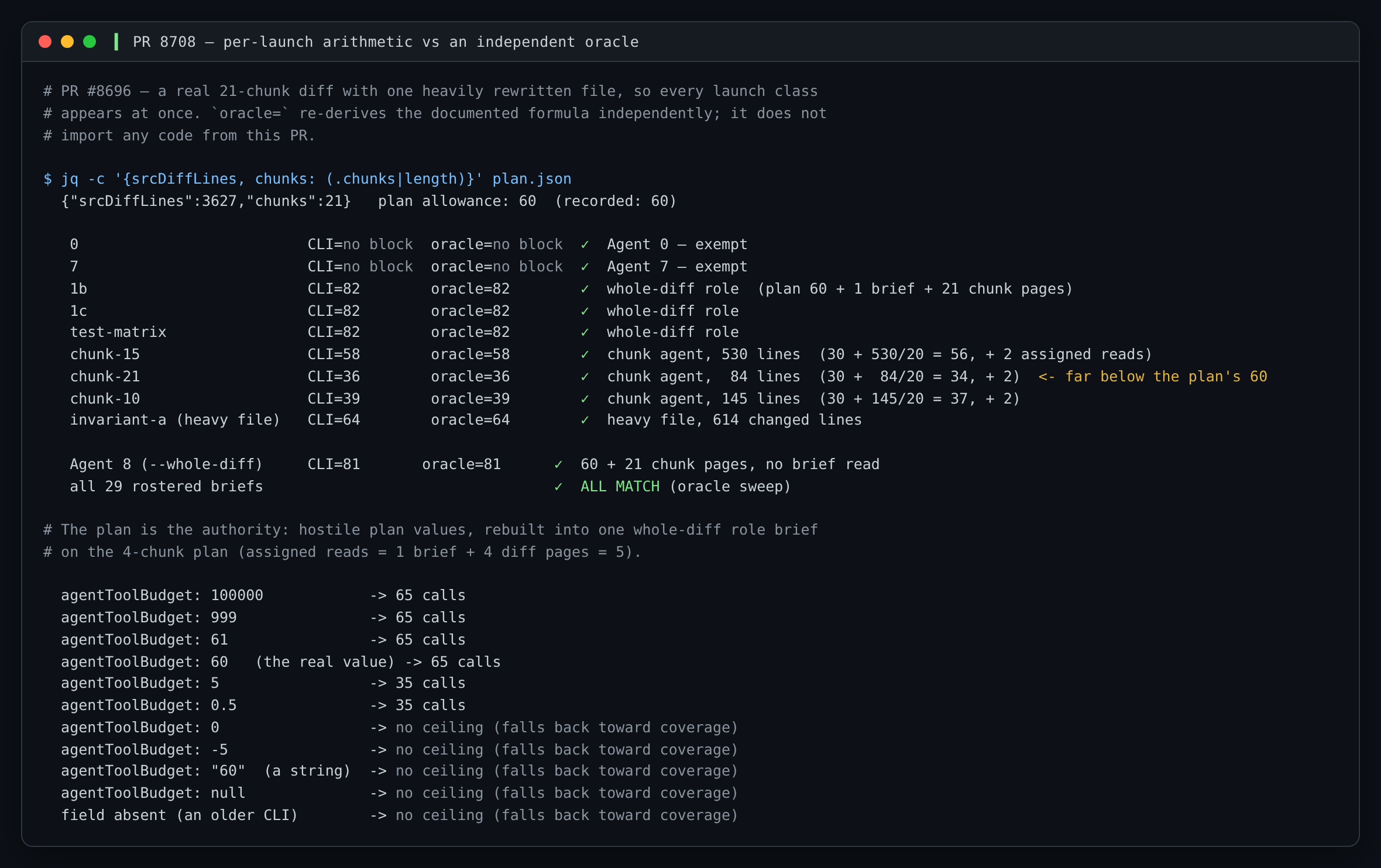Image resolution: width=1381 pixels, height=868 pixels.
Task: Click the '1b' row name
Action: 78,289
